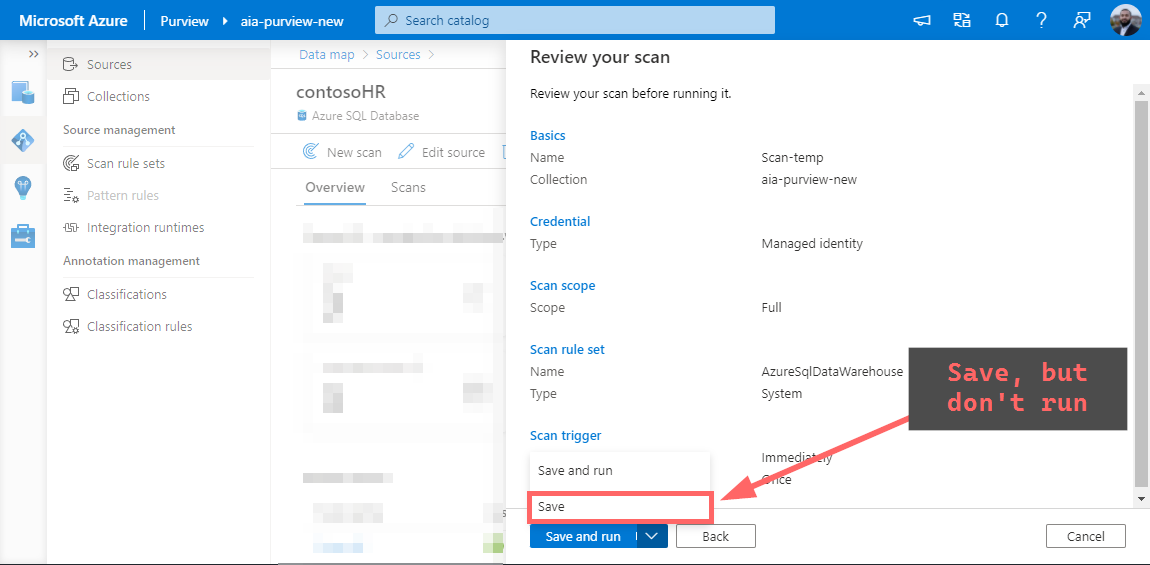Screen dimensions: 1150x565
Task: Click the Classifications icon
Action: click(x=71, y=294)
